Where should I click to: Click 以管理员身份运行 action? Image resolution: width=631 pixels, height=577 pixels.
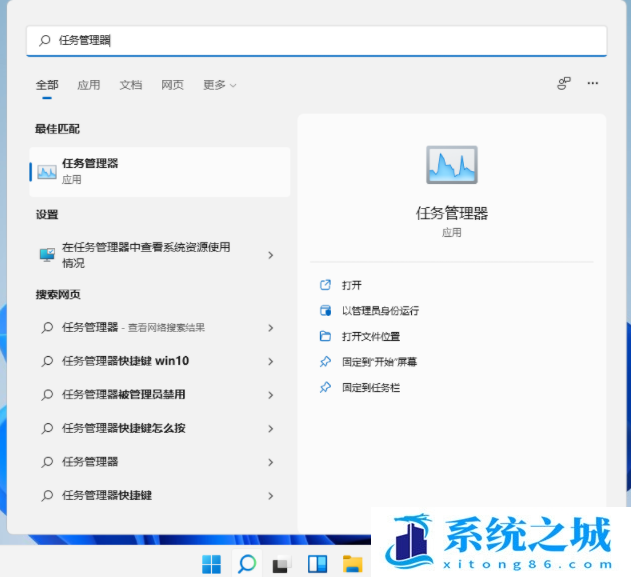click(x=380, y=311)
